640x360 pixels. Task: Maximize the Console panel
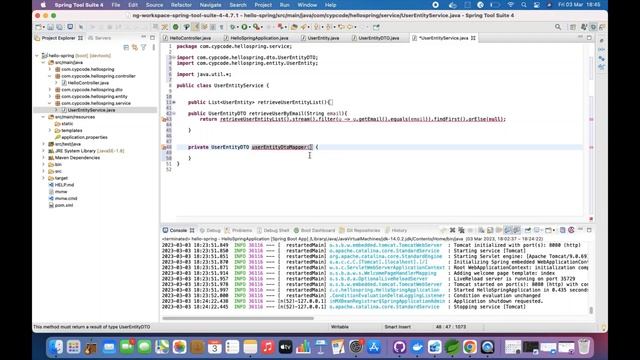tap(589, 230)
